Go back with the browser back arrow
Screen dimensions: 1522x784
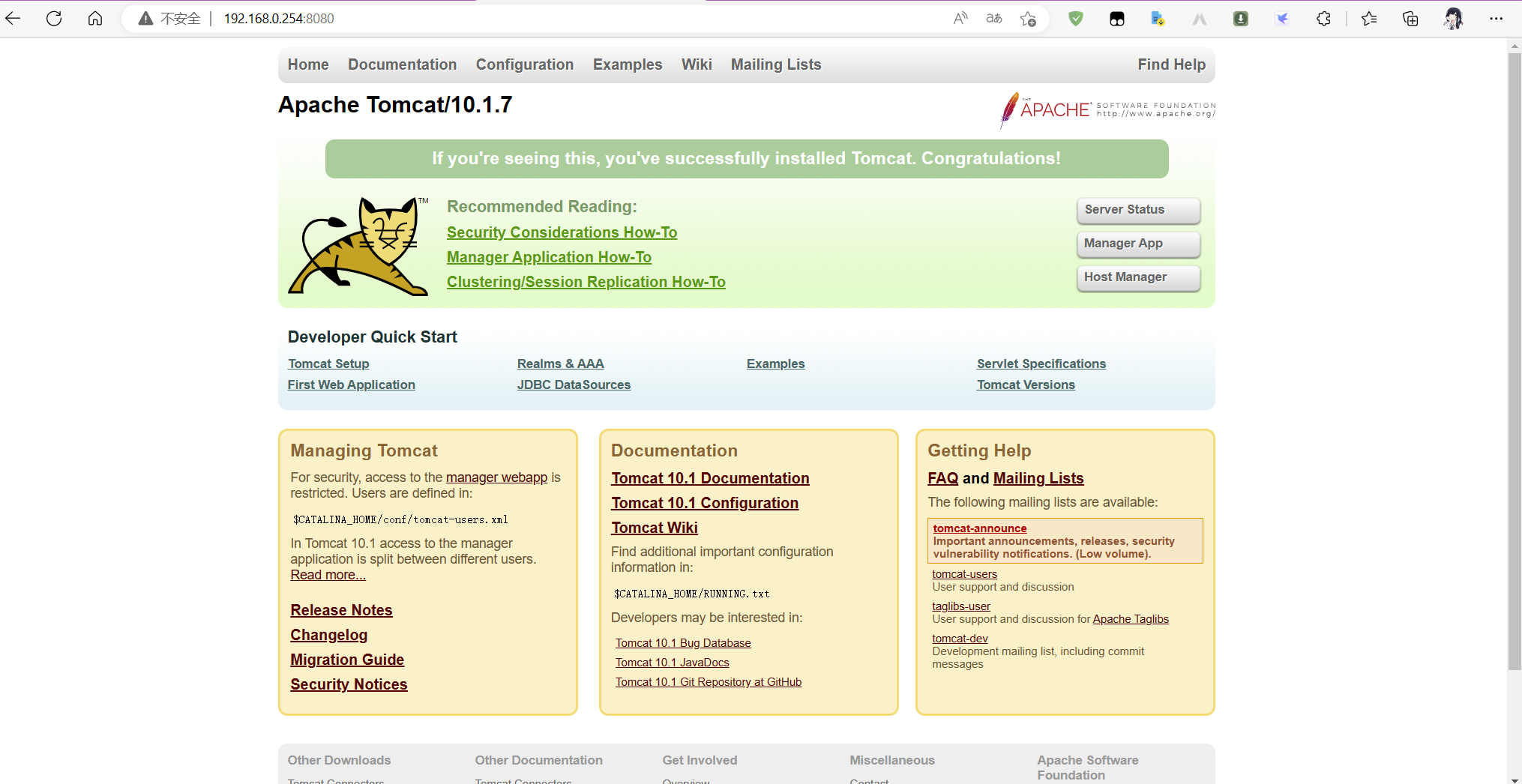pyautogui.click(x=13, y=19)
